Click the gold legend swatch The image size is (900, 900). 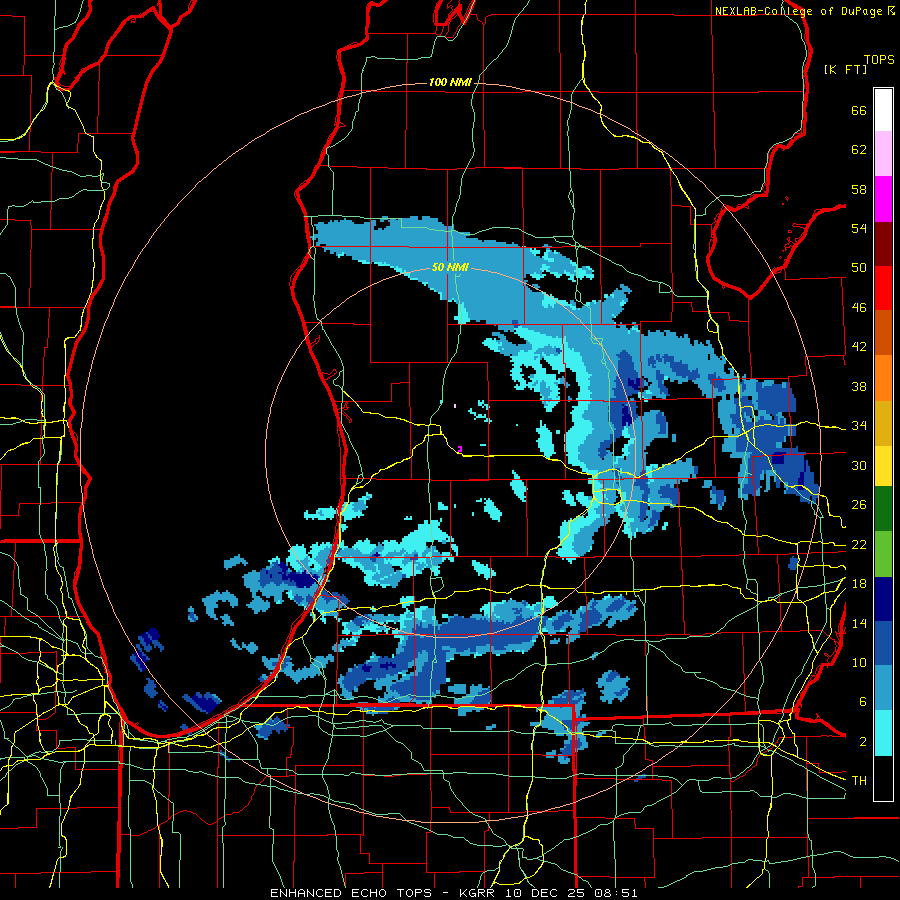[x=883, y=423]
